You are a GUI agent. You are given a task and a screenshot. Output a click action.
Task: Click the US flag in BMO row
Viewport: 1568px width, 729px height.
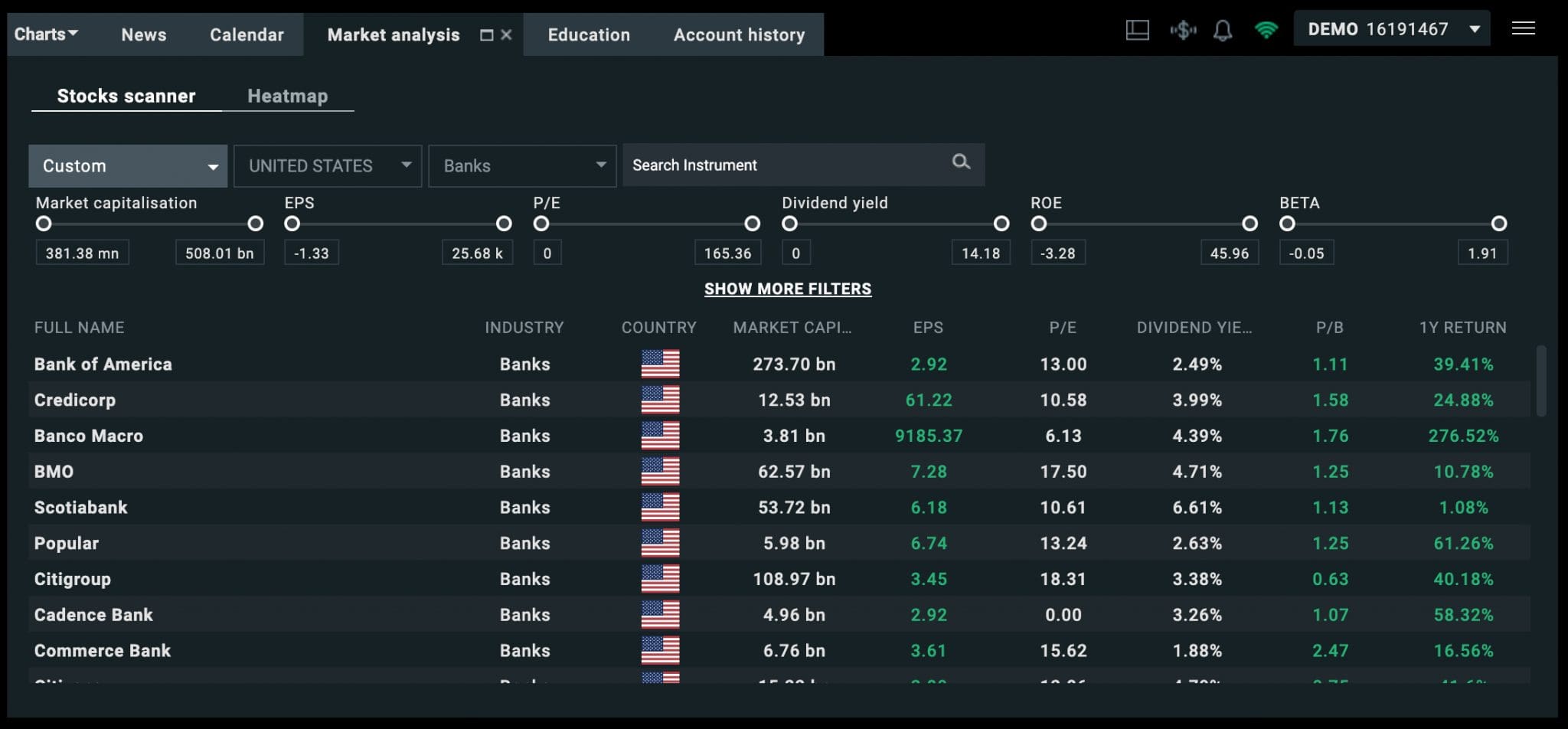pyautogui.click(x=660, y=471)
